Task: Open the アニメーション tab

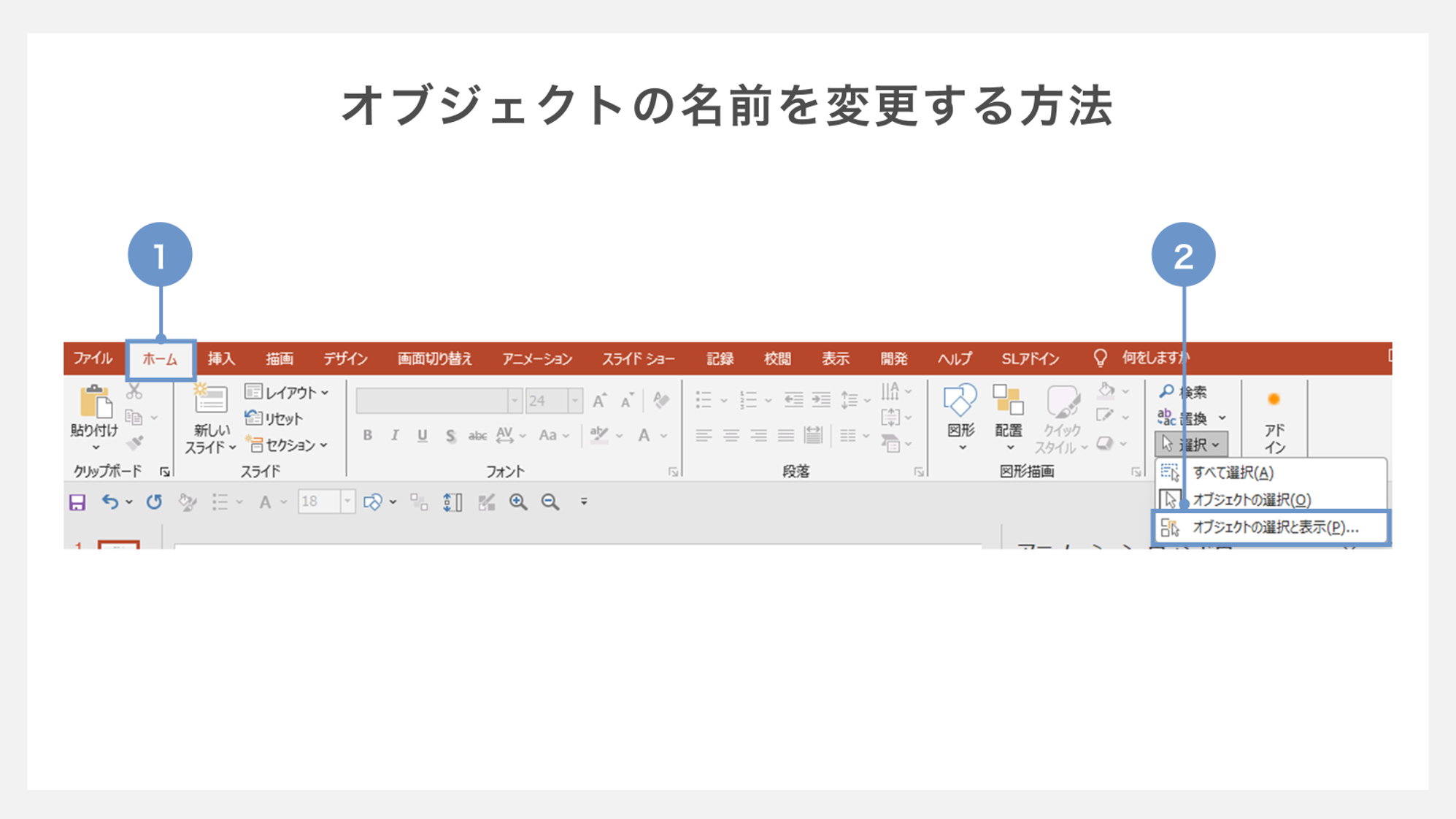Action: click(537, 358)
